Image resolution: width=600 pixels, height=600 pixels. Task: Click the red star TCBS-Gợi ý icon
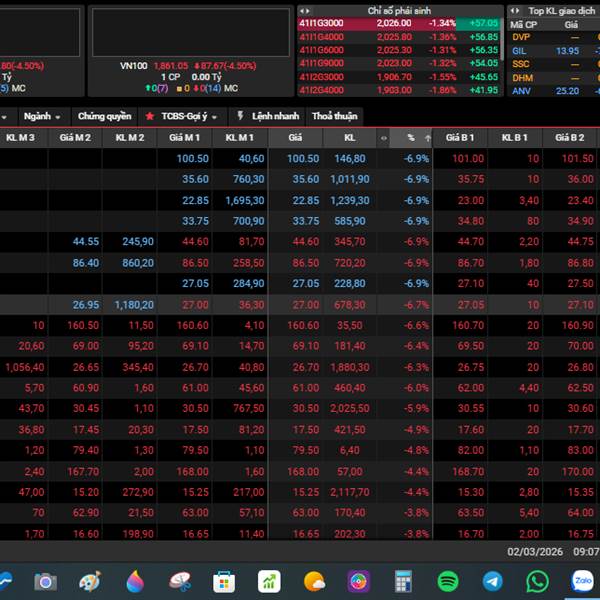coord(150,116)
